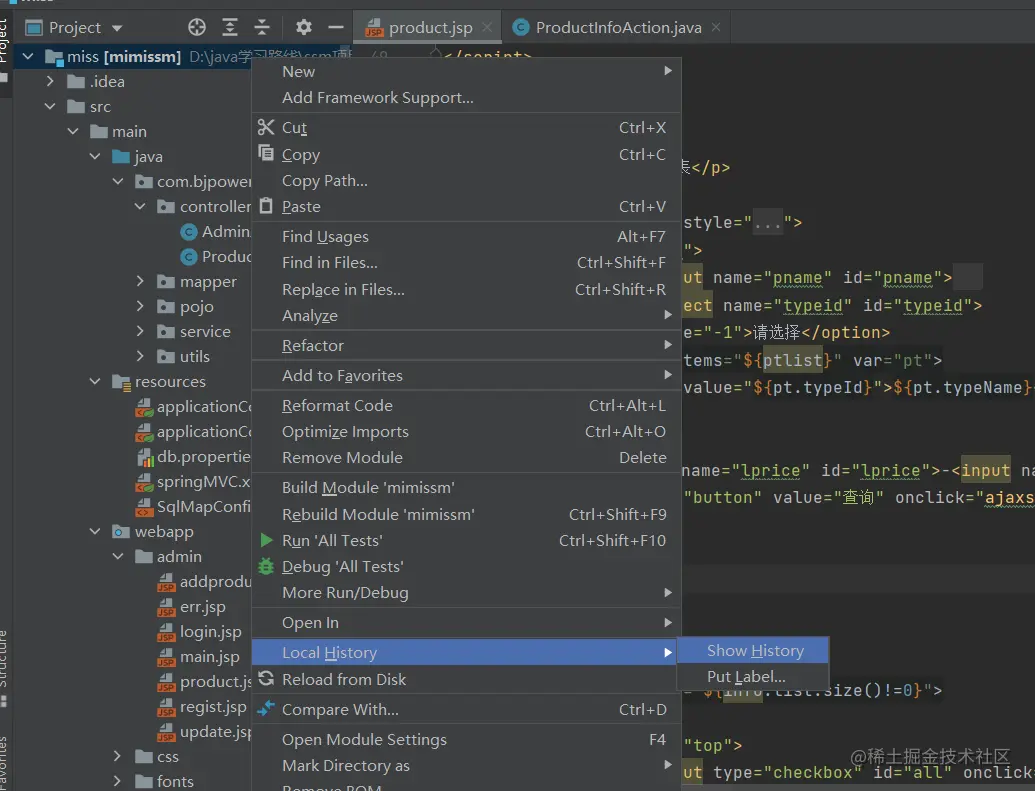Click the err.jsp file icon
Viewport: 1035px width, 791px height.
[x=166, y=607]
